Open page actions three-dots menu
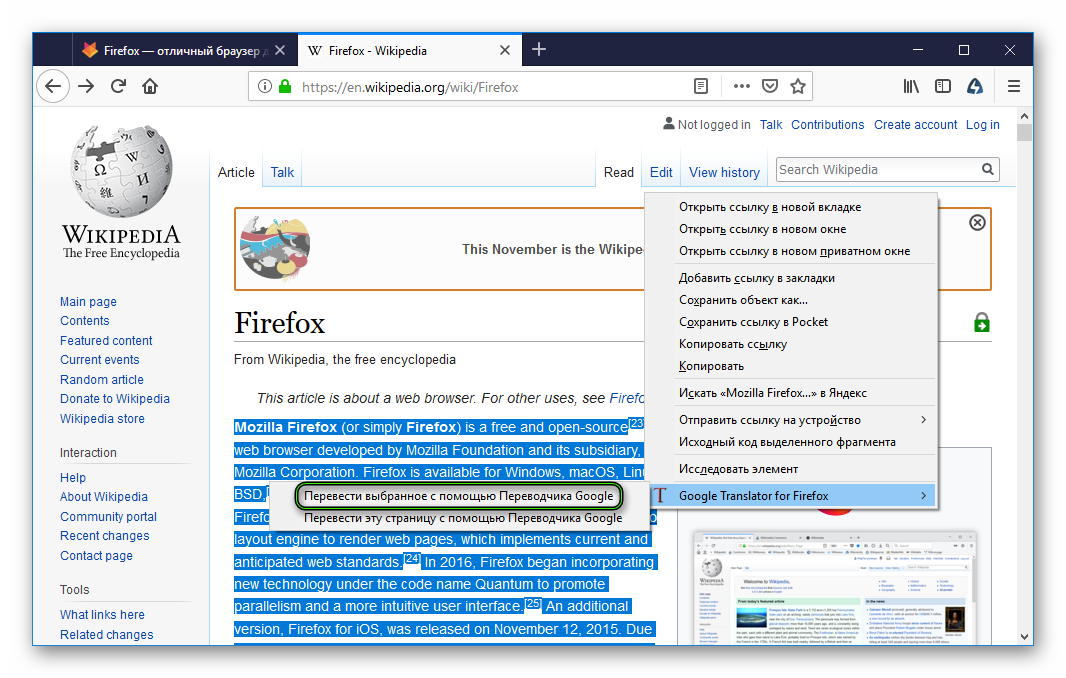The width and height of the screenshot is (1066, 678). [x=741, y=87]
